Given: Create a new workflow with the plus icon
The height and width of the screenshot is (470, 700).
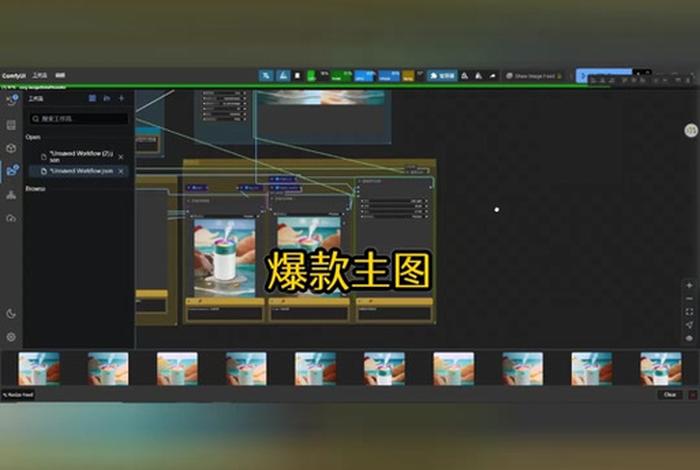Looking at the screenshot, I should click(121, 98).
